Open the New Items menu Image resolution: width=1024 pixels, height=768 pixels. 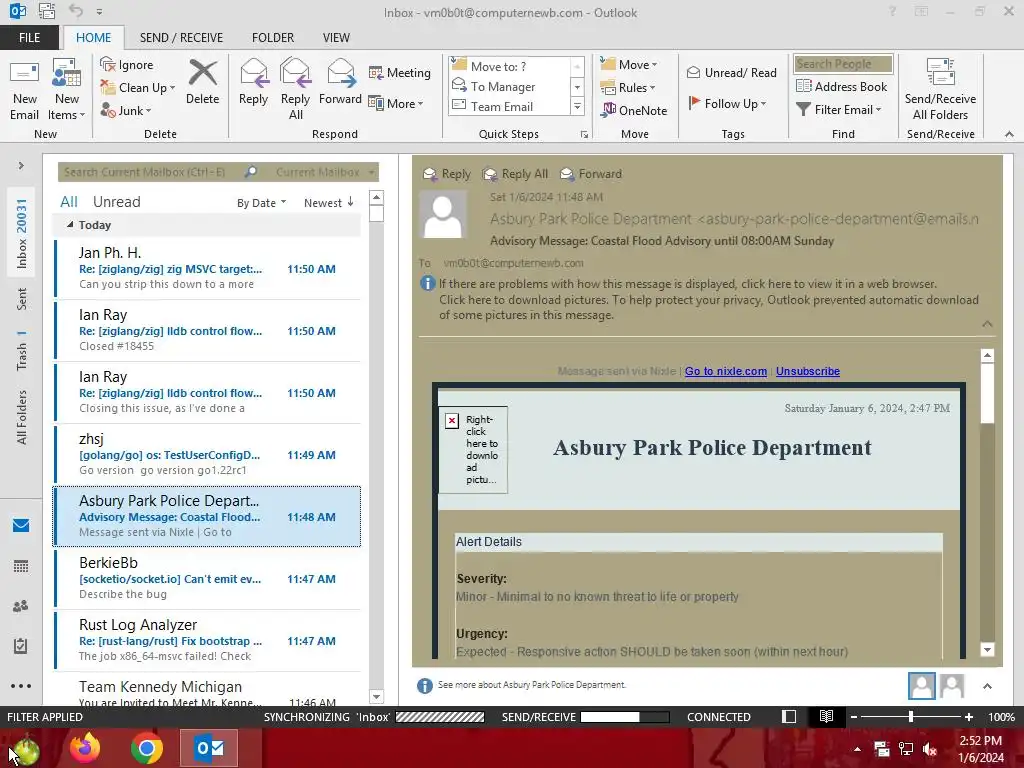67,90
